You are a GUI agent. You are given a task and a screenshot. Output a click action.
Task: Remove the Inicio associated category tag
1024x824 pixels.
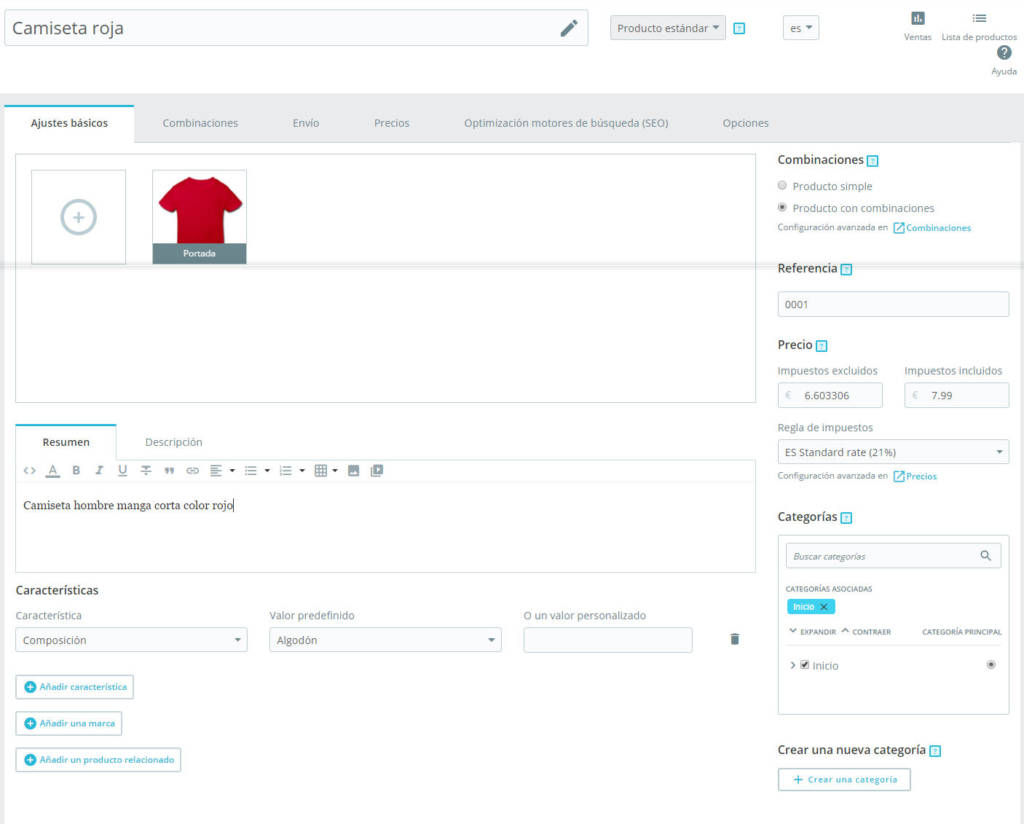[x=824, y=607]
